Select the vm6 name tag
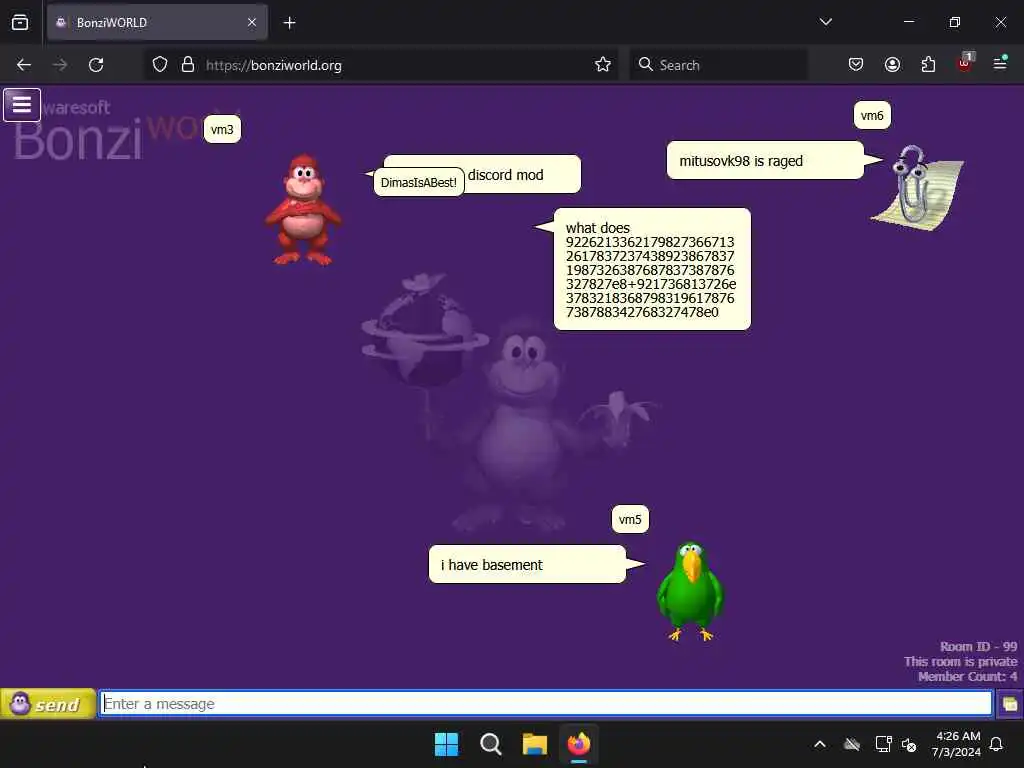The height and width of the screenshot is (768, 1024). (x=872, y=116)
